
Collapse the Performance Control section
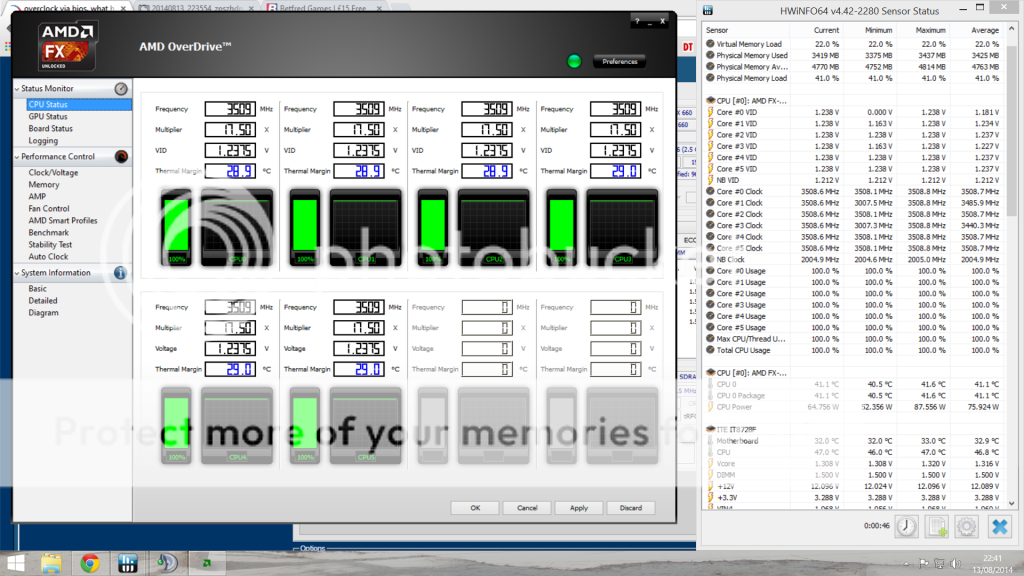point(17,157)
